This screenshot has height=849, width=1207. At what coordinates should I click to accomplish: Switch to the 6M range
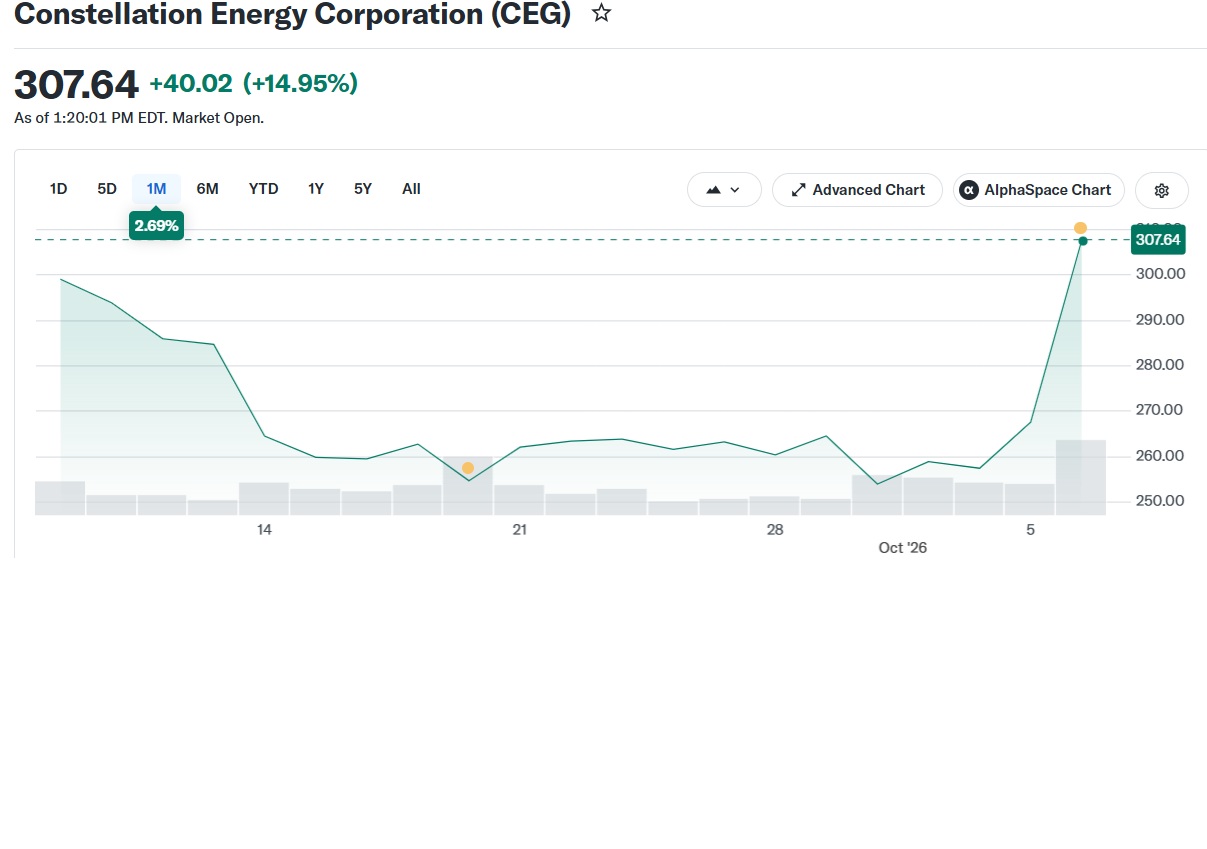[207, 189]
